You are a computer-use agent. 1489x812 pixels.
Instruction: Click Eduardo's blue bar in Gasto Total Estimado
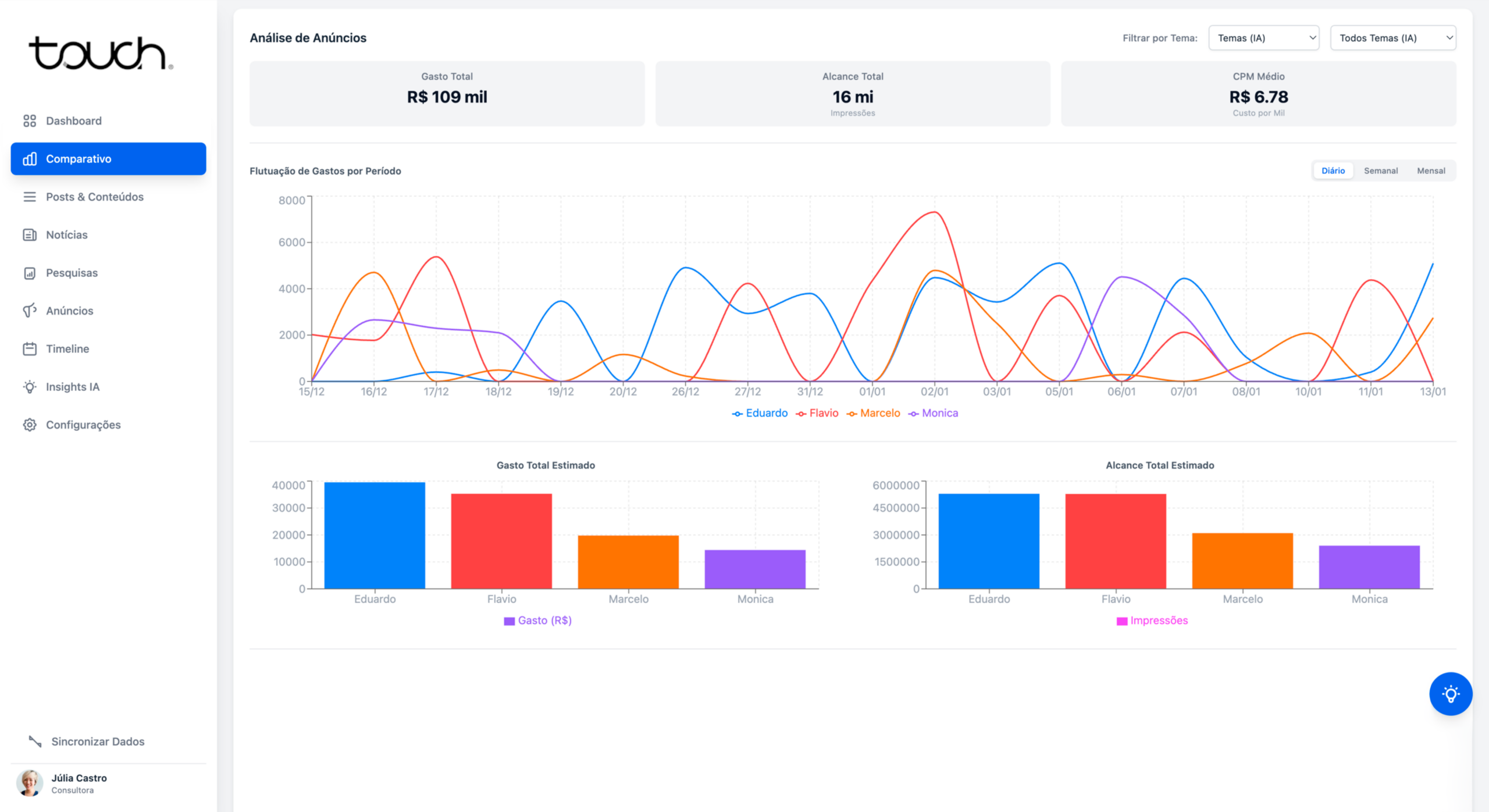pyautogui.click(x=375, y=535)
